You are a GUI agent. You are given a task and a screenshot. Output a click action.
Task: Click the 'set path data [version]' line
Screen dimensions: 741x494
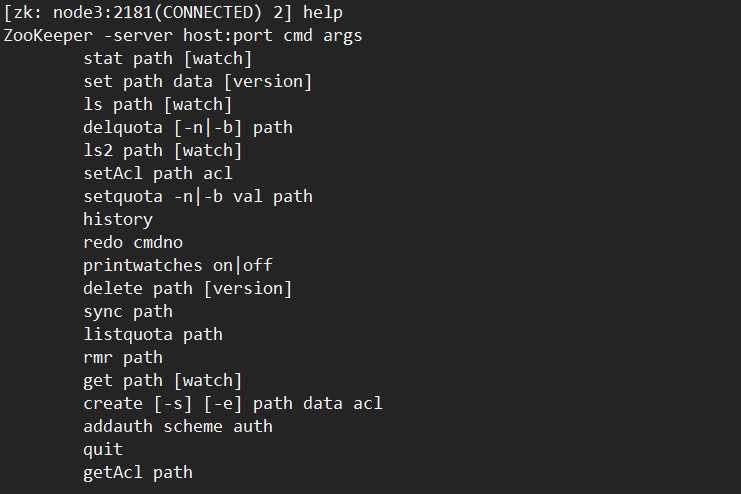[198, 81]
